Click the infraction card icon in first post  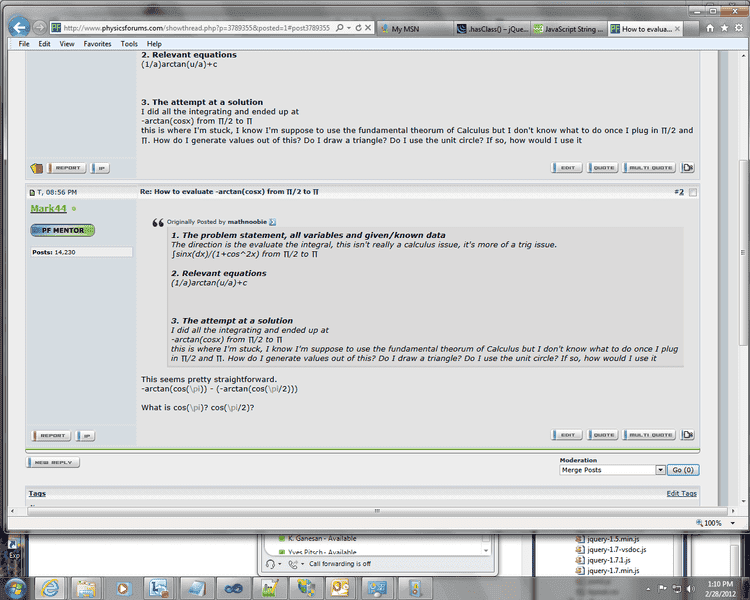point(36,168)
